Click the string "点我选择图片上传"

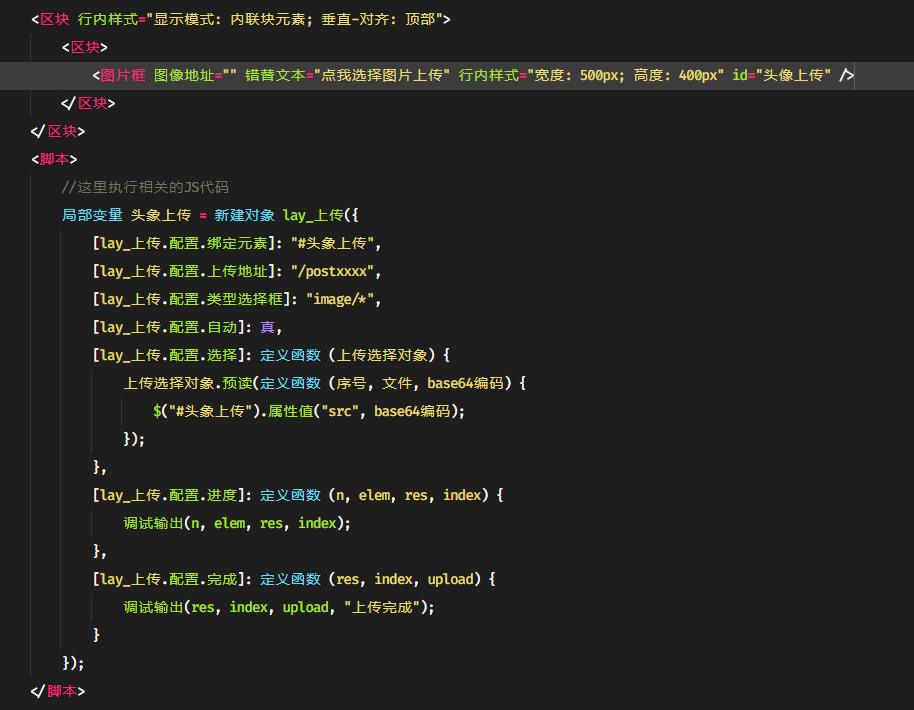(382, 76)
